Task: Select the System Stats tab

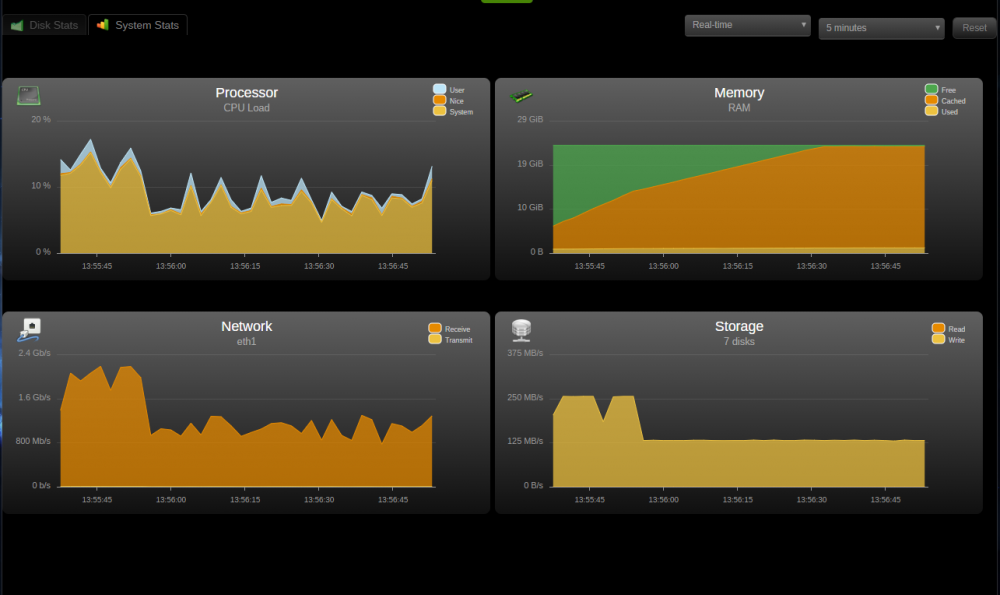Action: [x=138, y=25]
